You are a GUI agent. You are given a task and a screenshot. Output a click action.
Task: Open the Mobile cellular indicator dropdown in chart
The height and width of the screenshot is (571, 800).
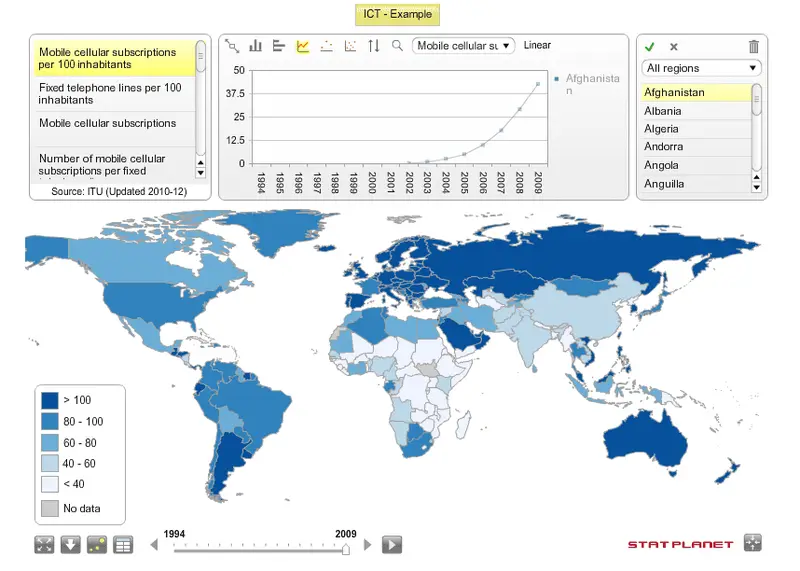point(463,46)
